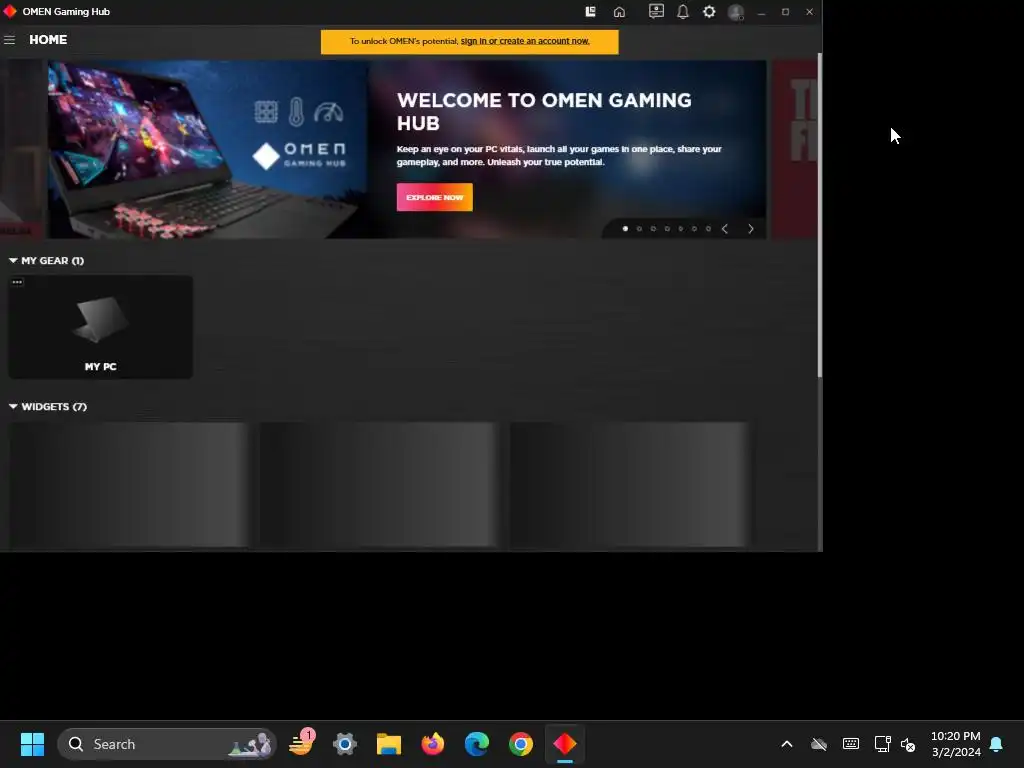Viewport: 1024px width, 768px height.
Task: Open Windows notification bell in tray
Action: pos(996,744)
